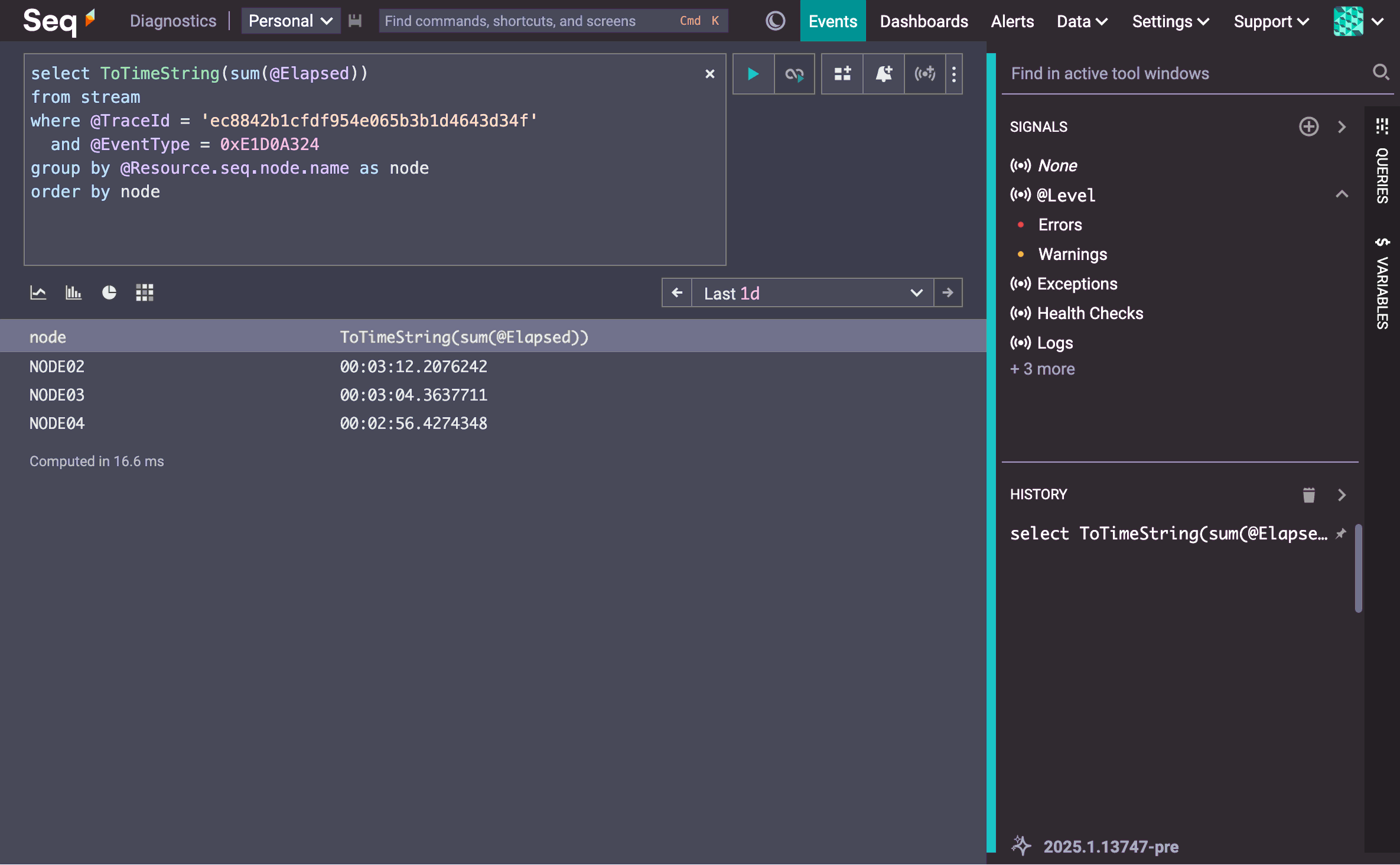Click the save workspace floppy icon
Viewport: 1400px width, 865px height.
point(355,21)
